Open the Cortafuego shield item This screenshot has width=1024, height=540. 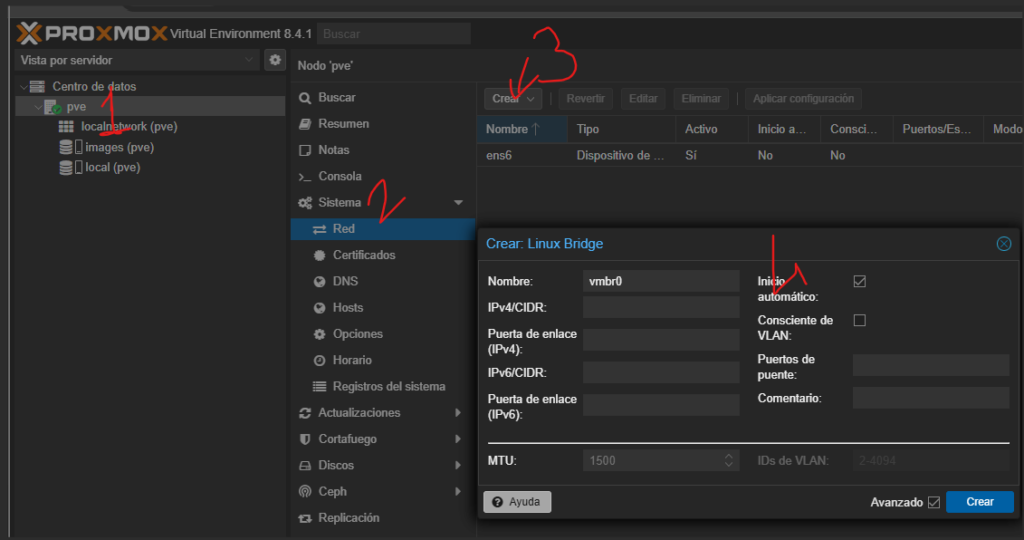pos(306,439)
